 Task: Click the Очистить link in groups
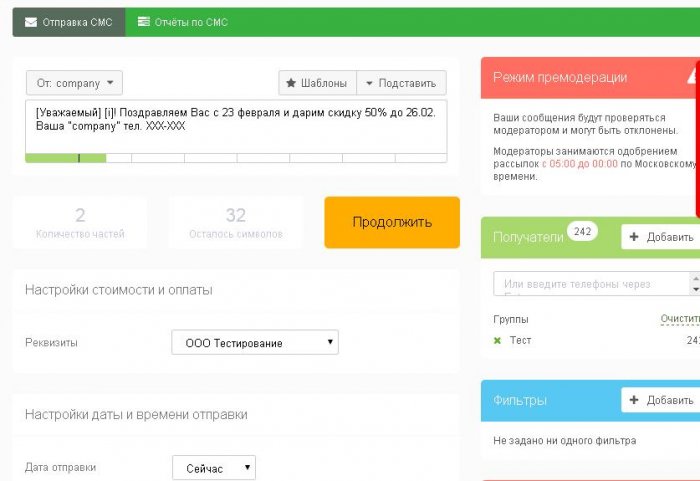(680, 319)
